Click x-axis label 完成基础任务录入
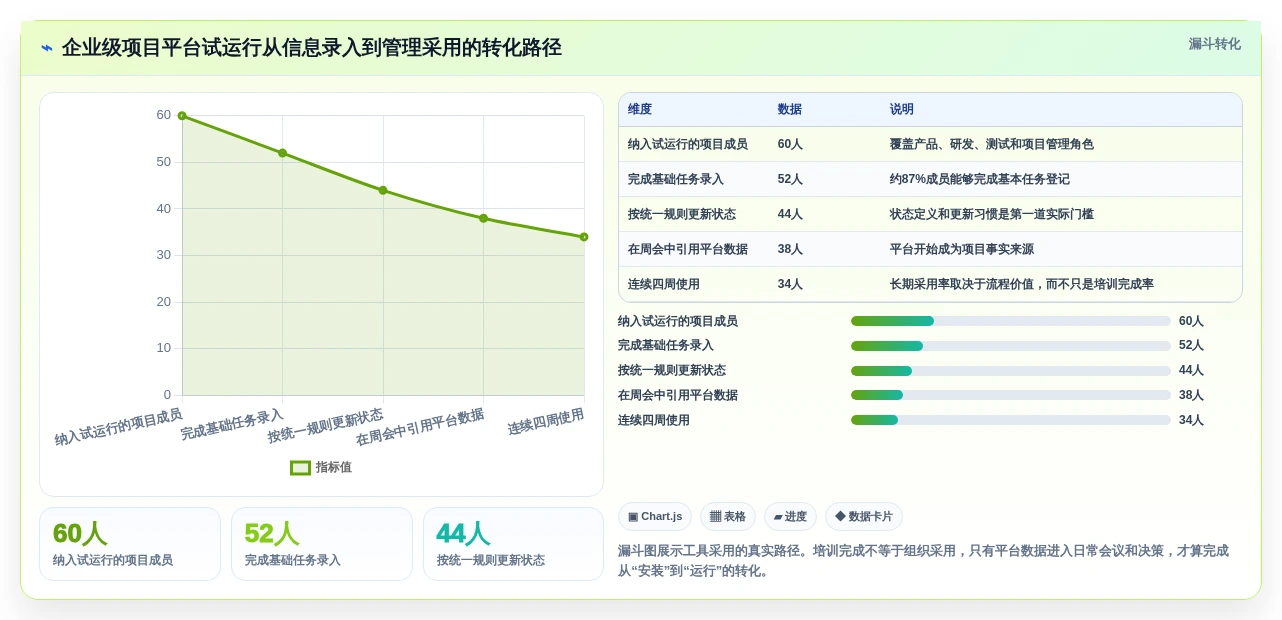The image size is (1282, 620). point(233,425)
